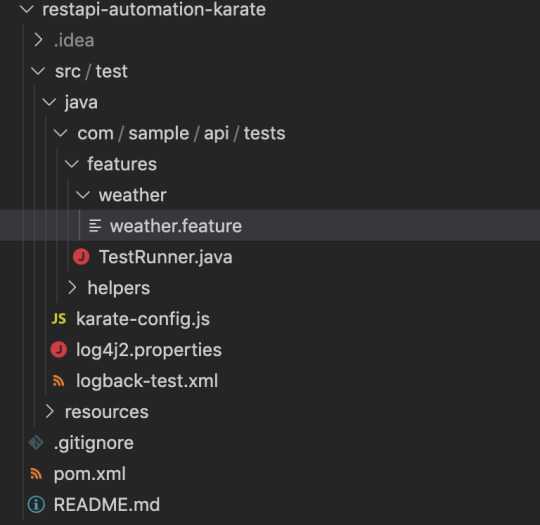Viewport: 540px width, 525px height.
Task: Click the red icon beside log4j2.properties
Action: [x=59, y=350]
